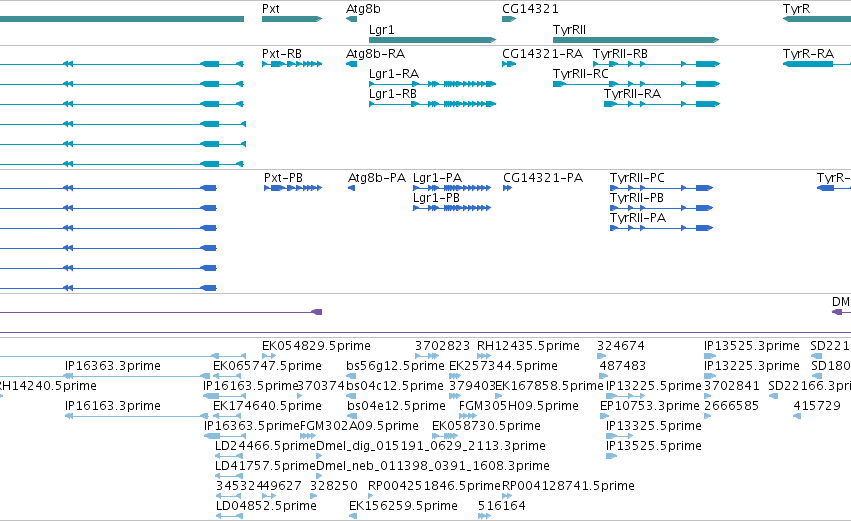Select feature 3702841
This screenshot has height=521, width=851.
coord(732,386)
